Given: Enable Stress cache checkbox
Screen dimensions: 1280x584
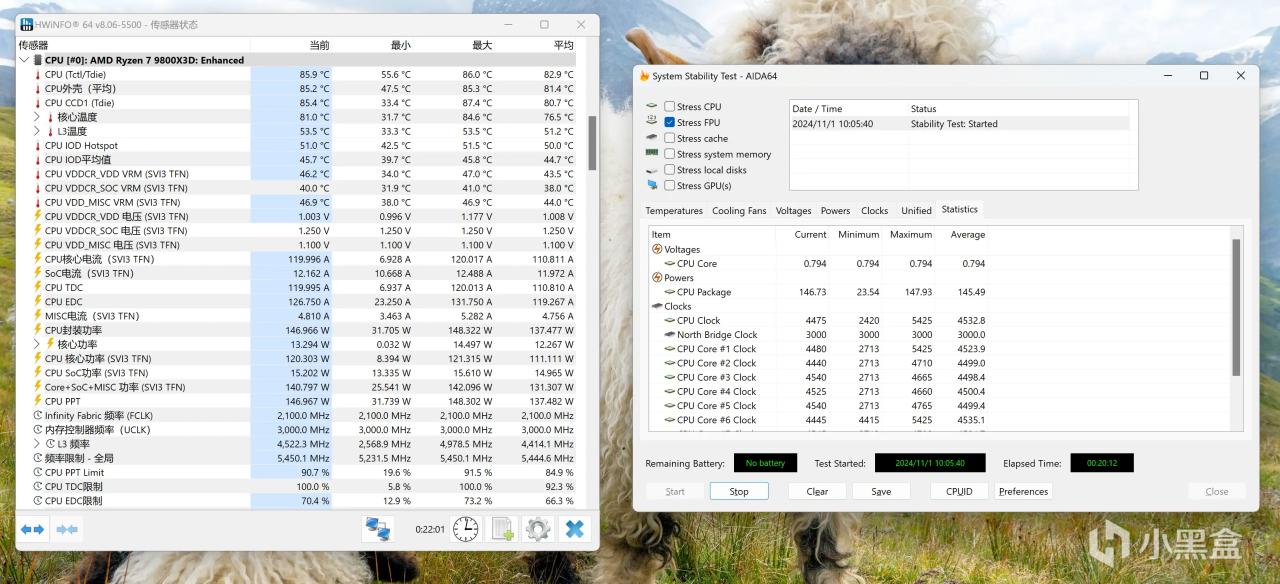Looking at the screenshot, I should pyautogui.click(x=669, y=138).
